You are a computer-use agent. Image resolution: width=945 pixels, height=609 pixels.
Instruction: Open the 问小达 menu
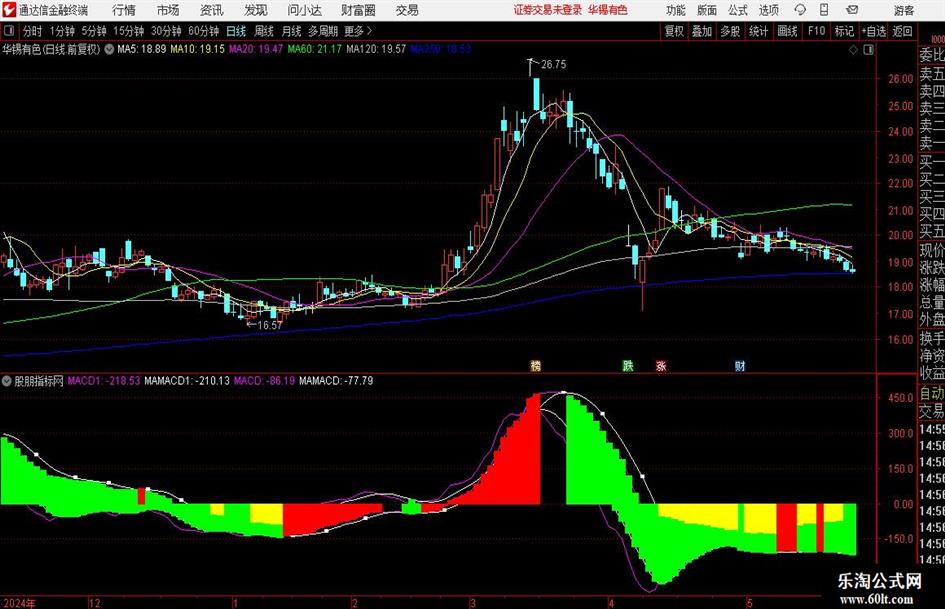click(x=304, y=10)
